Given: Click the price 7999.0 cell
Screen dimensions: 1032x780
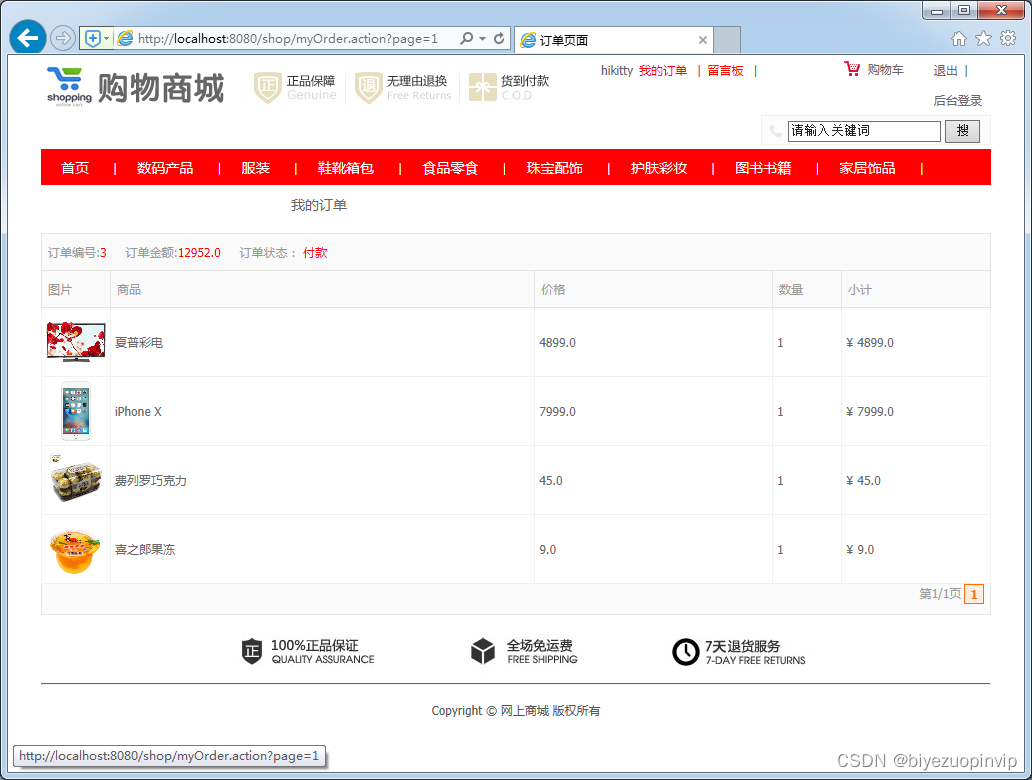Looking at the screenshot, I should (557, 411).
